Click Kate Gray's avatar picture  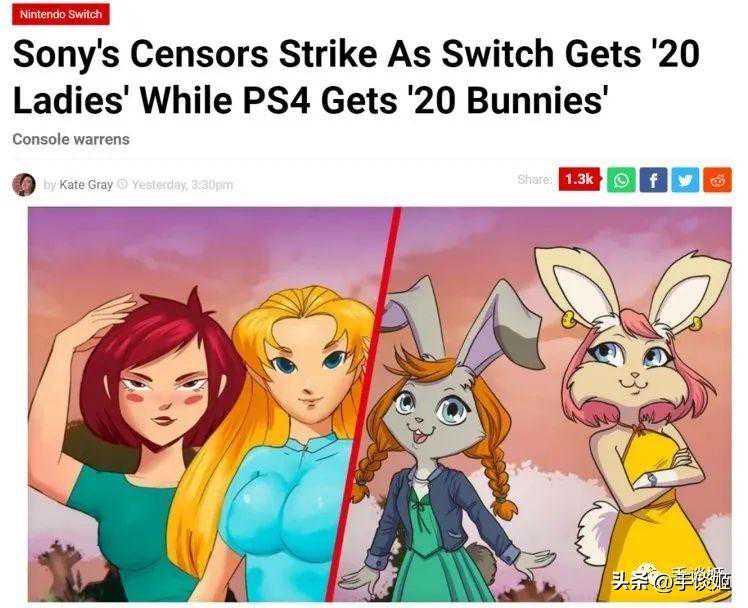[x=24, y=185]
